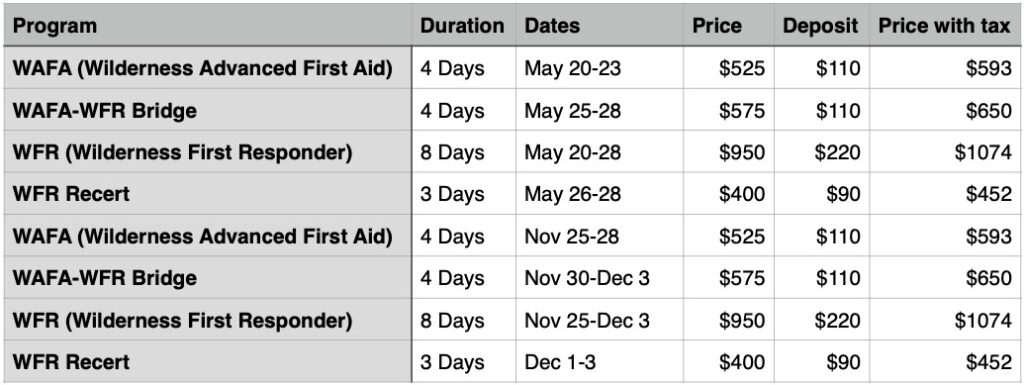Click the May 20-28 dates cell
Viewport: 1024px width, 385px height.
(599, 151)
